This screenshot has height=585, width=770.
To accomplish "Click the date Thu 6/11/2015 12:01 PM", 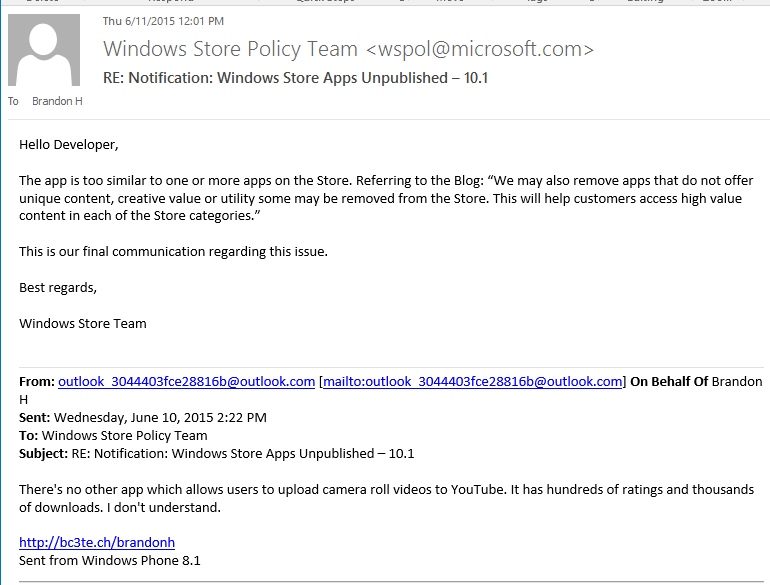I will click(x=163, y=21).
